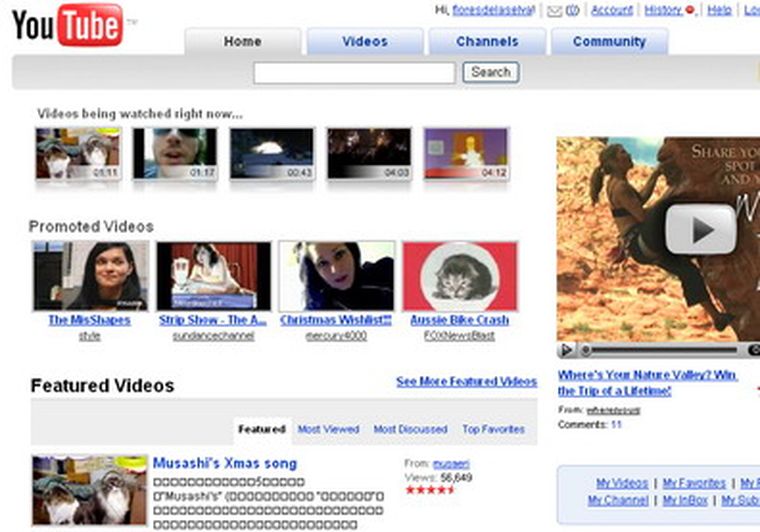Show Most Discussed videos
Image resolution: width=760 pixels, height=532 pixels.
coord(410,429)
